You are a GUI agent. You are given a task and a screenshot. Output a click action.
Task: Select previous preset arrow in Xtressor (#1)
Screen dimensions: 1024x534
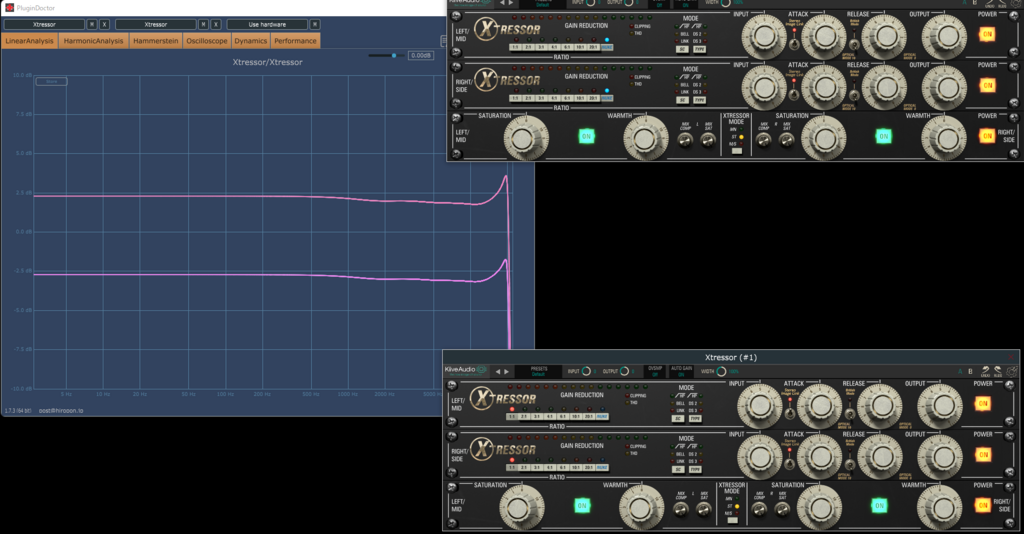(x=497, y=371)
